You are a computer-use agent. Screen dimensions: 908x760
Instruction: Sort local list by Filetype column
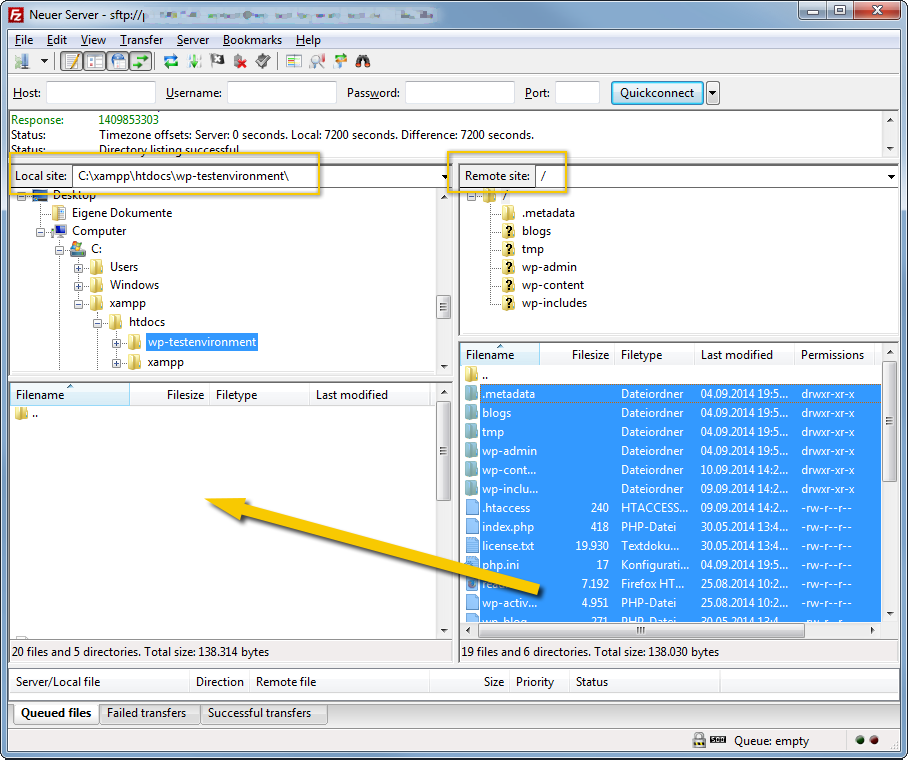259,394
